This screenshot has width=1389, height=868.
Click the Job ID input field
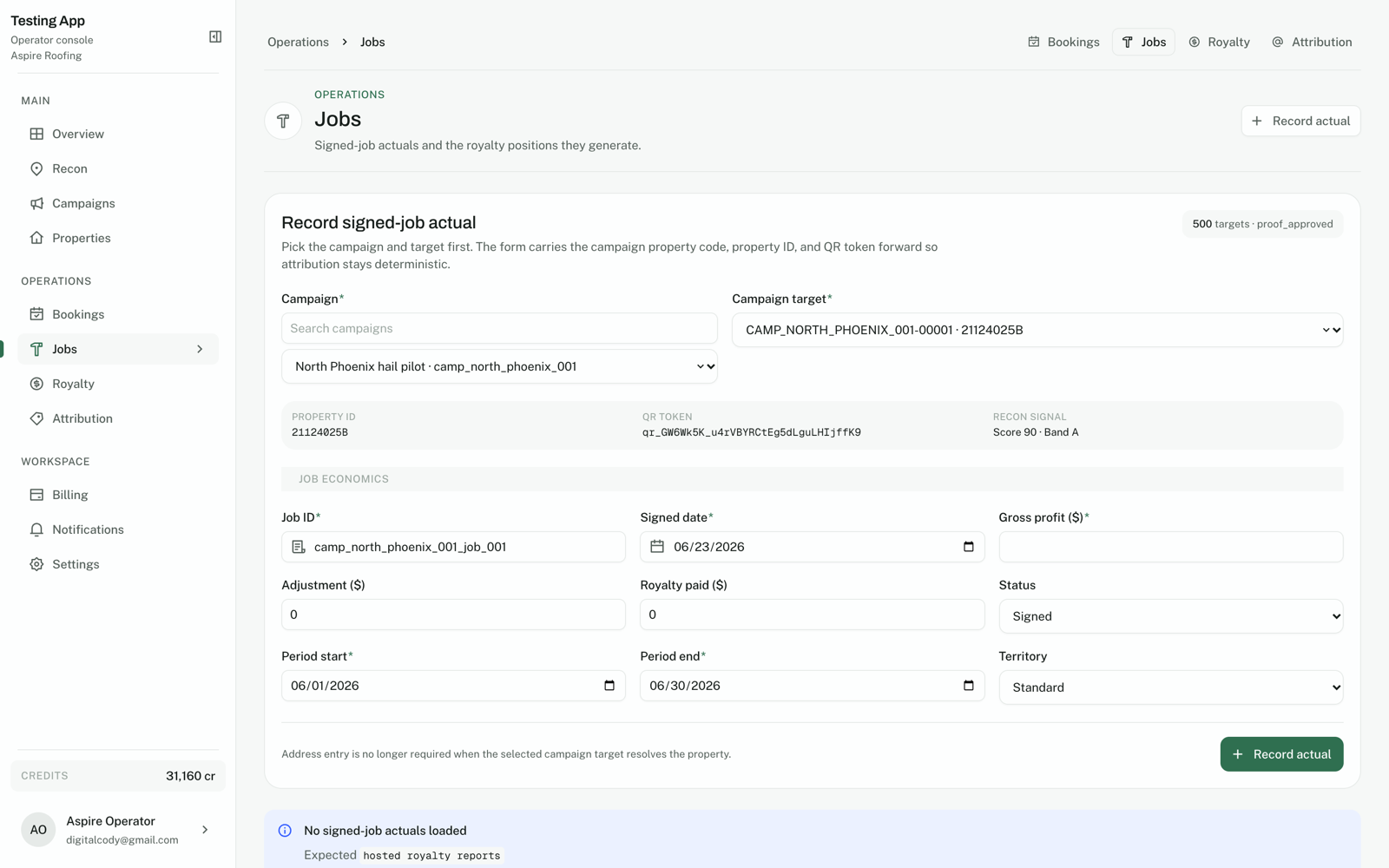pos(453,547)
